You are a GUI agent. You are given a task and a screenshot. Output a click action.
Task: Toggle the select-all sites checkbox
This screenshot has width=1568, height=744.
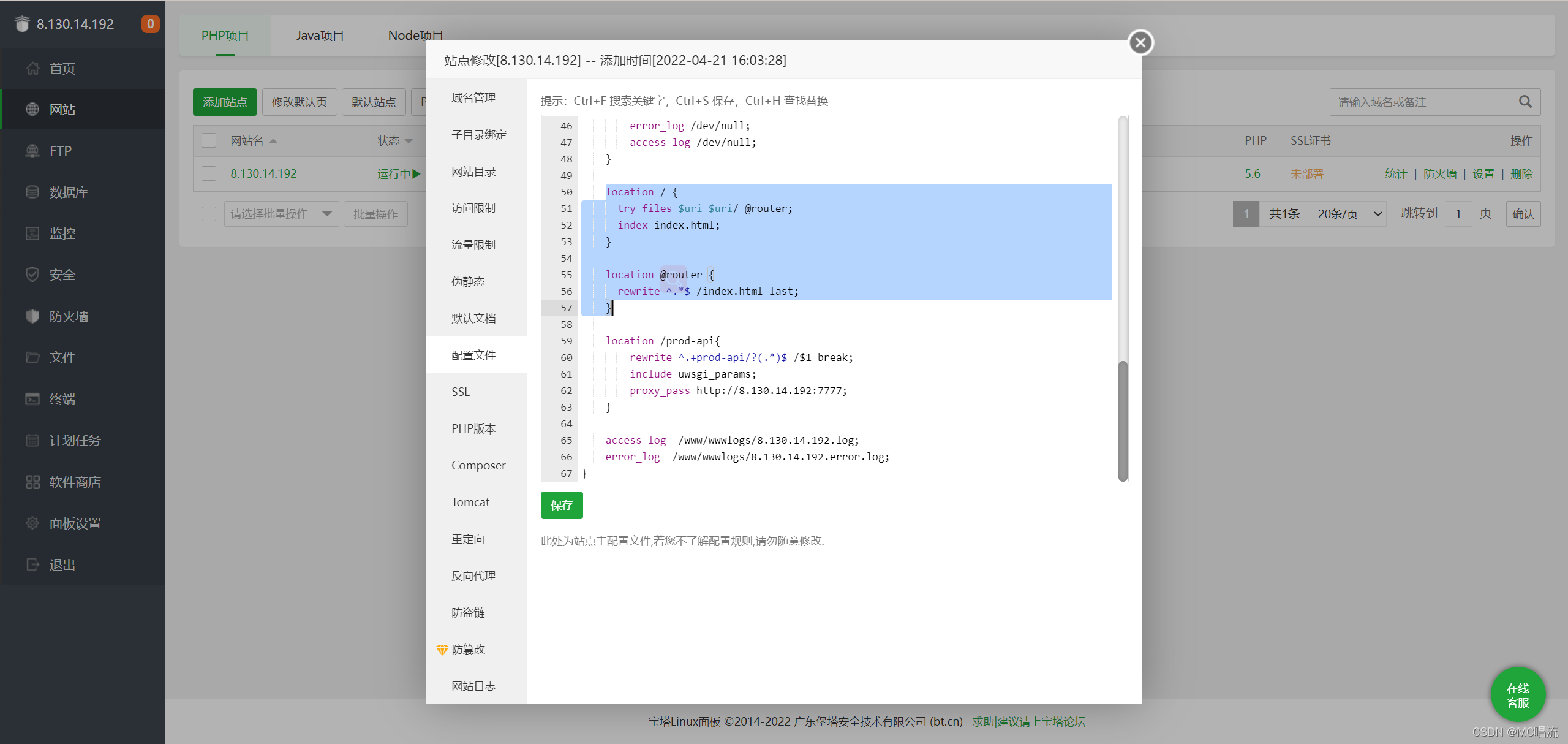pyautogui.click(x=209, y=140)
